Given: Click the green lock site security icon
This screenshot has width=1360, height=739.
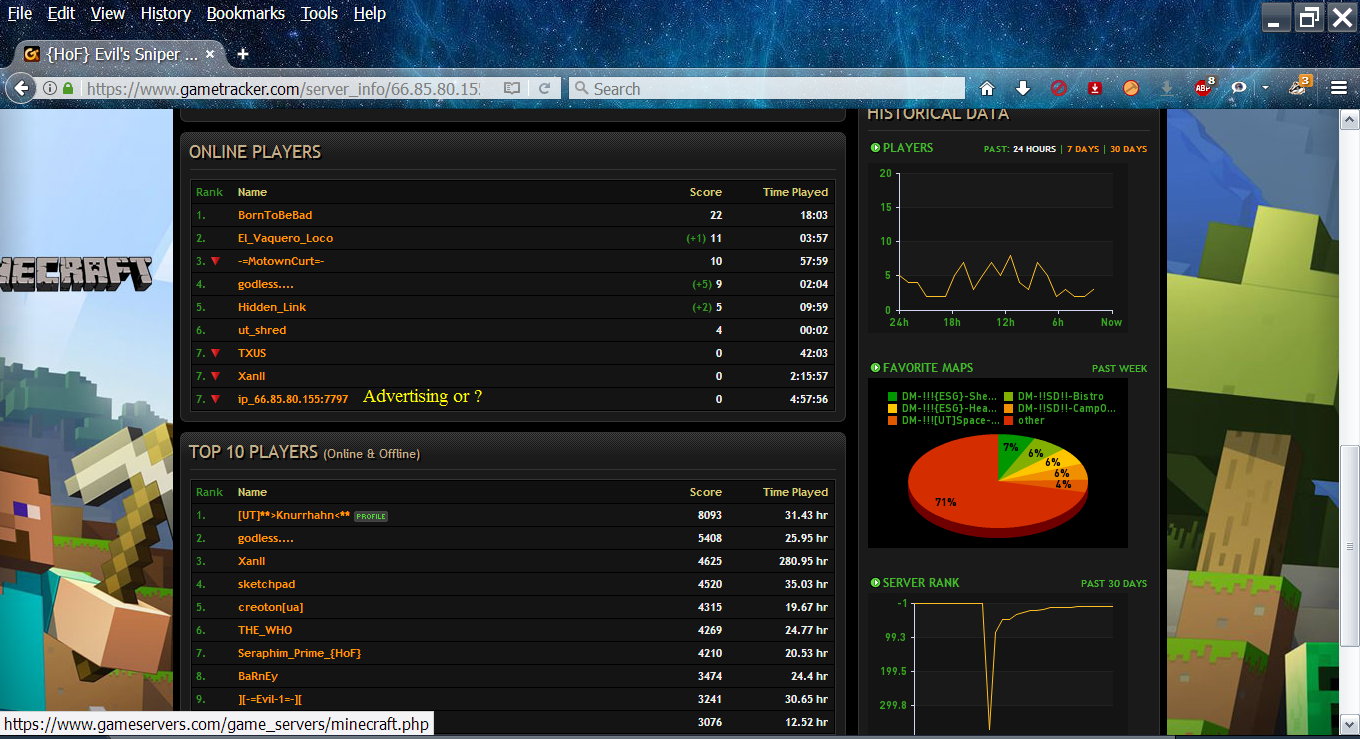Looking at the screenshot, I should click(x=68, y=88).
